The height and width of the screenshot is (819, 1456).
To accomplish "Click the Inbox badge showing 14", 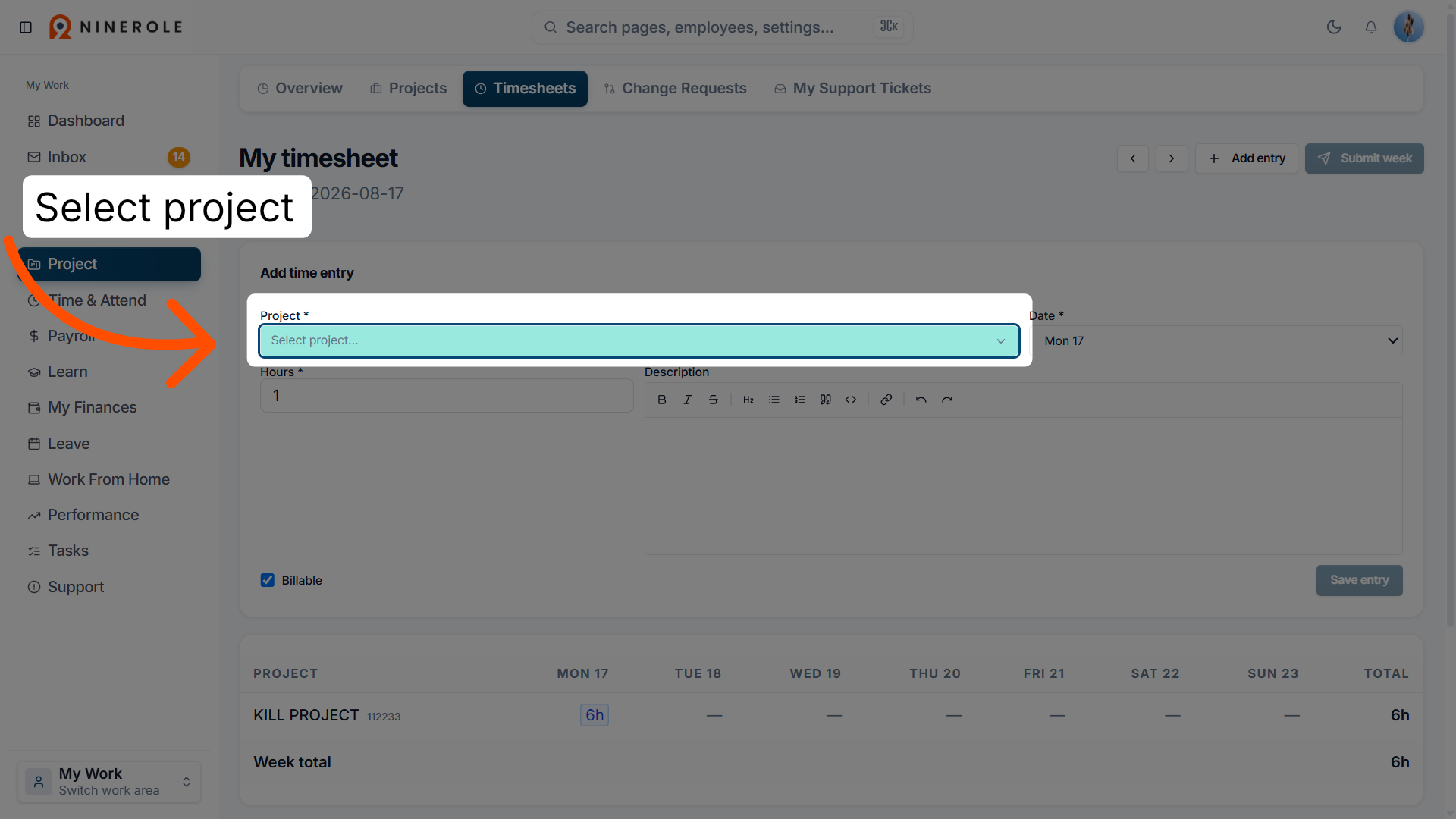I will tap(179, 157).
